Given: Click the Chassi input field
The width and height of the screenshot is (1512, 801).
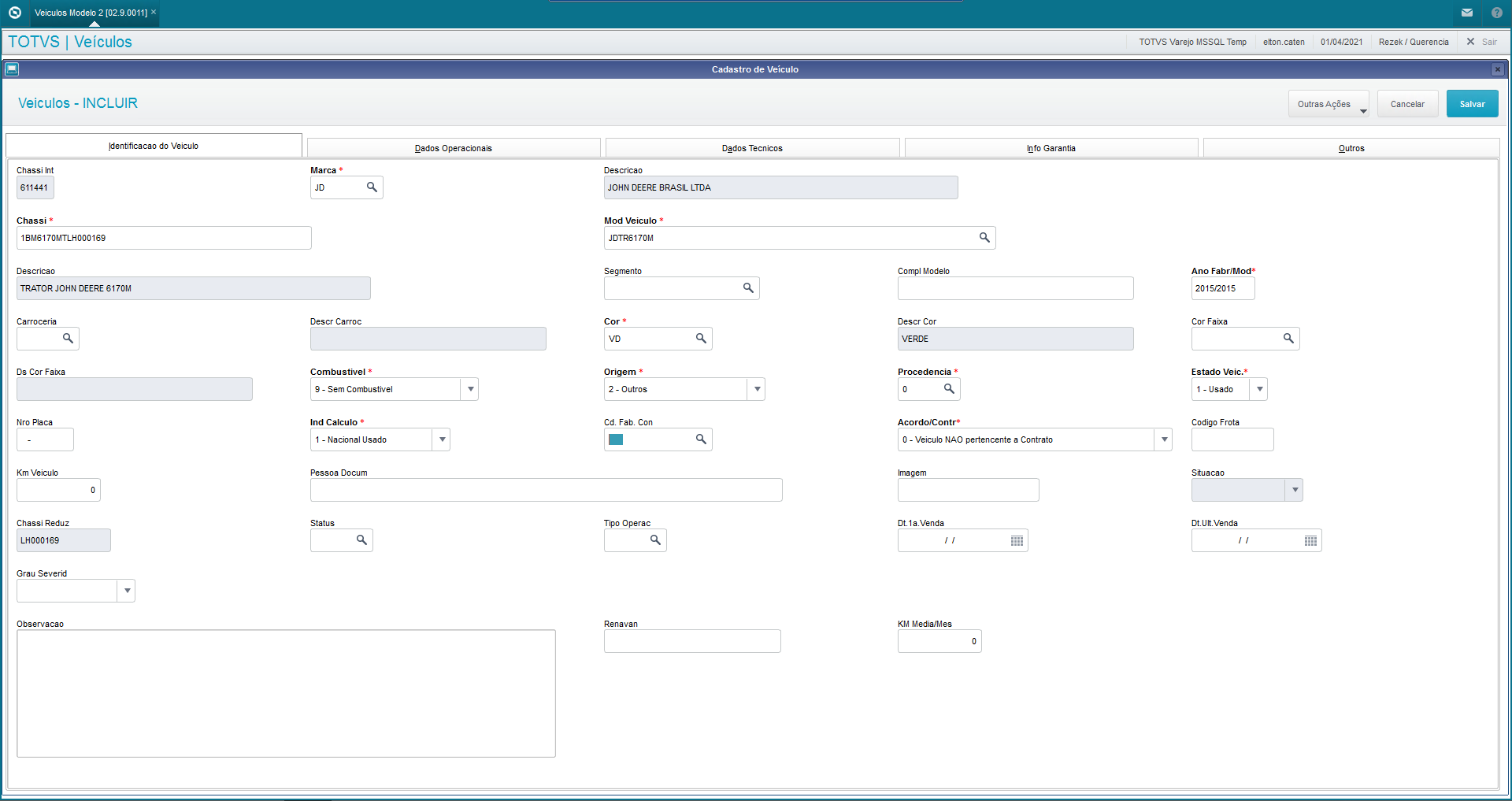Looking at the screenshot, I should pos(164,238).
